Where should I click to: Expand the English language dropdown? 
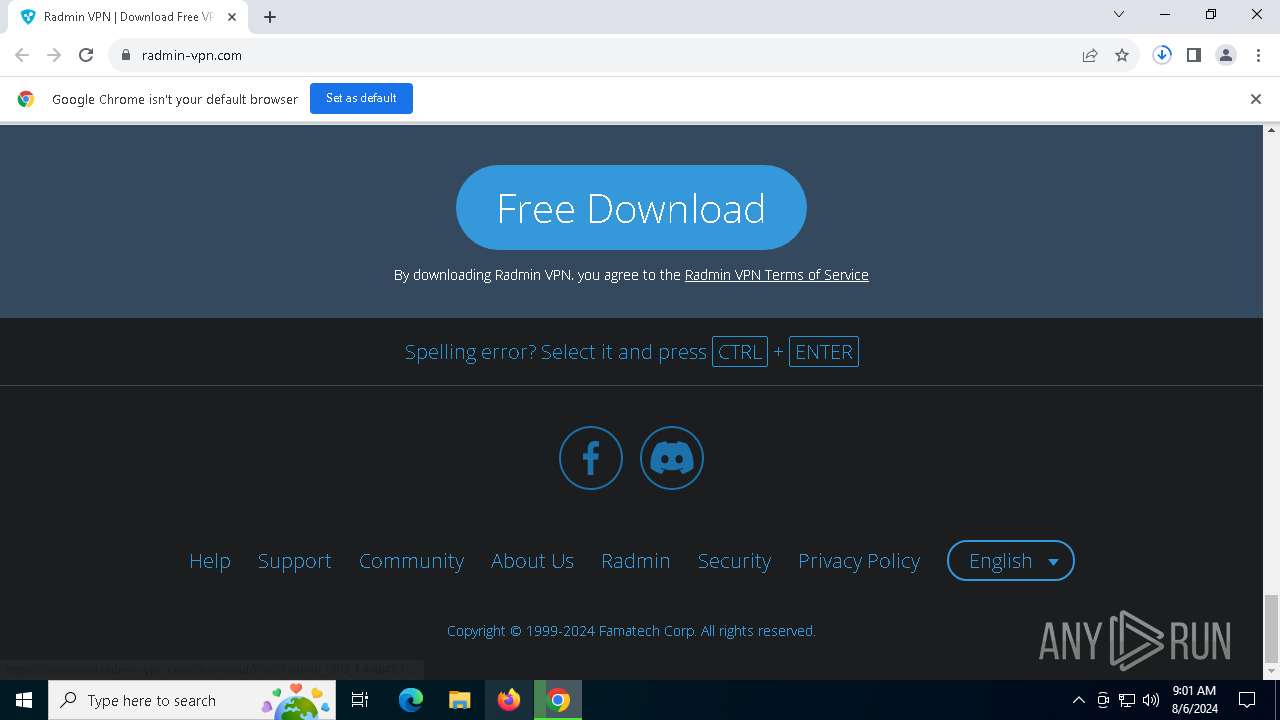pyautogui.click(x=1011, y=561)
